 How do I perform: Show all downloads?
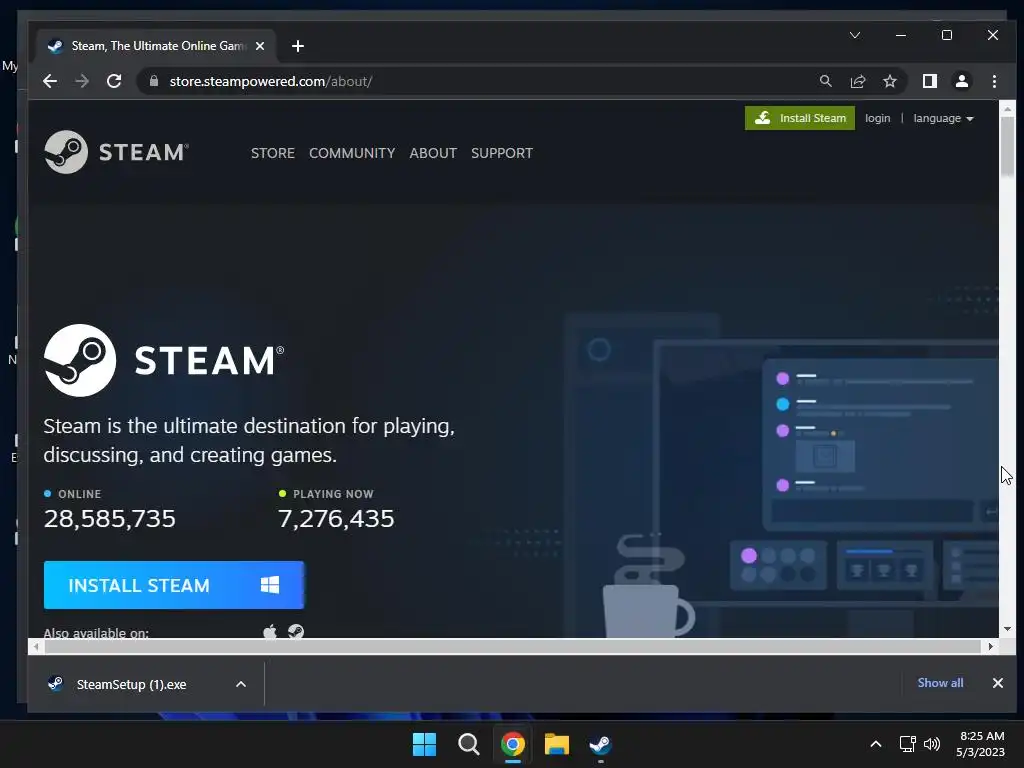940,682
